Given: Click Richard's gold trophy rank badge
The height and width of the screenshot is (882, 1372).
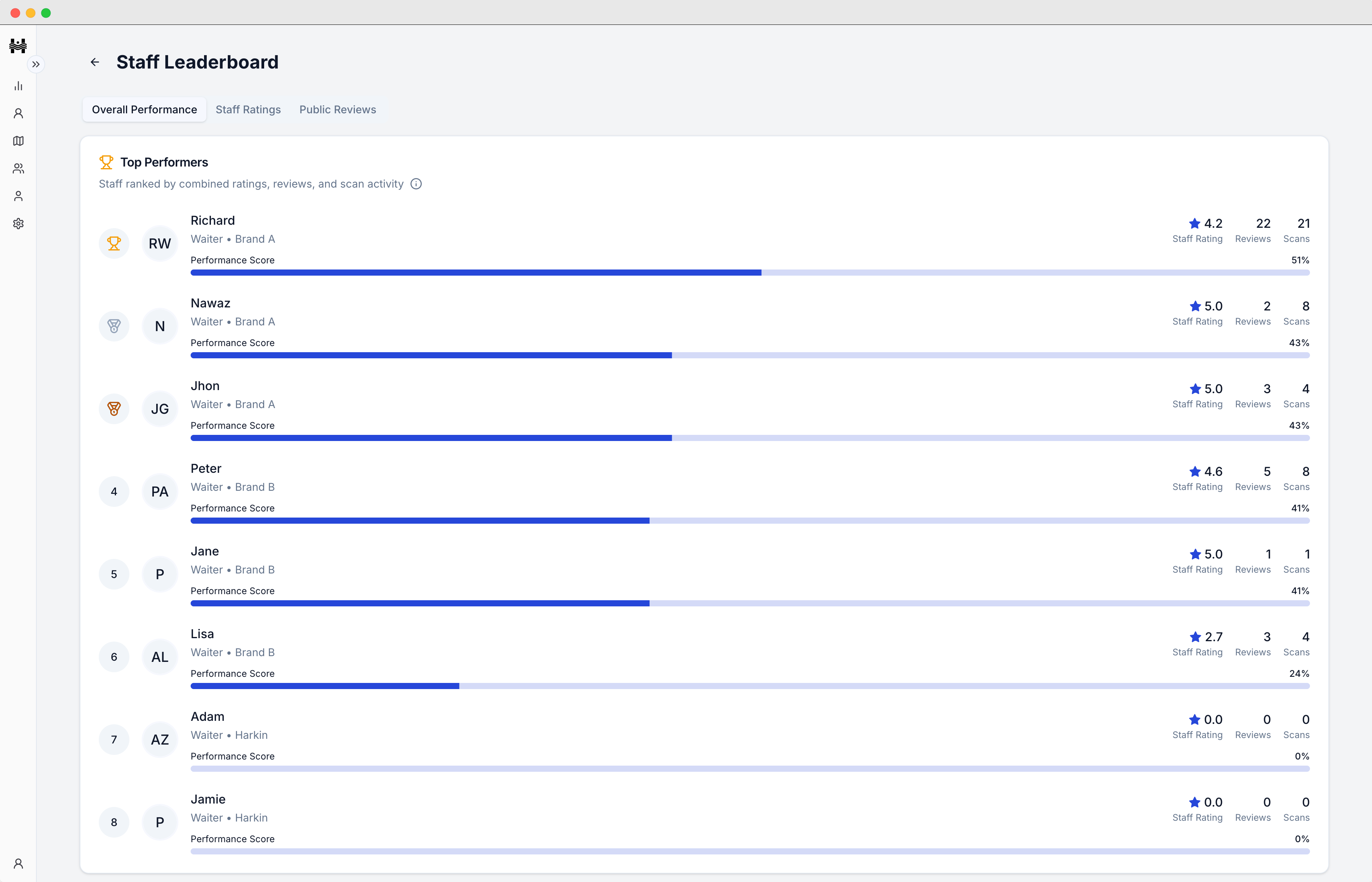Looking at the screenshot, I should click(x=114, y=243).
